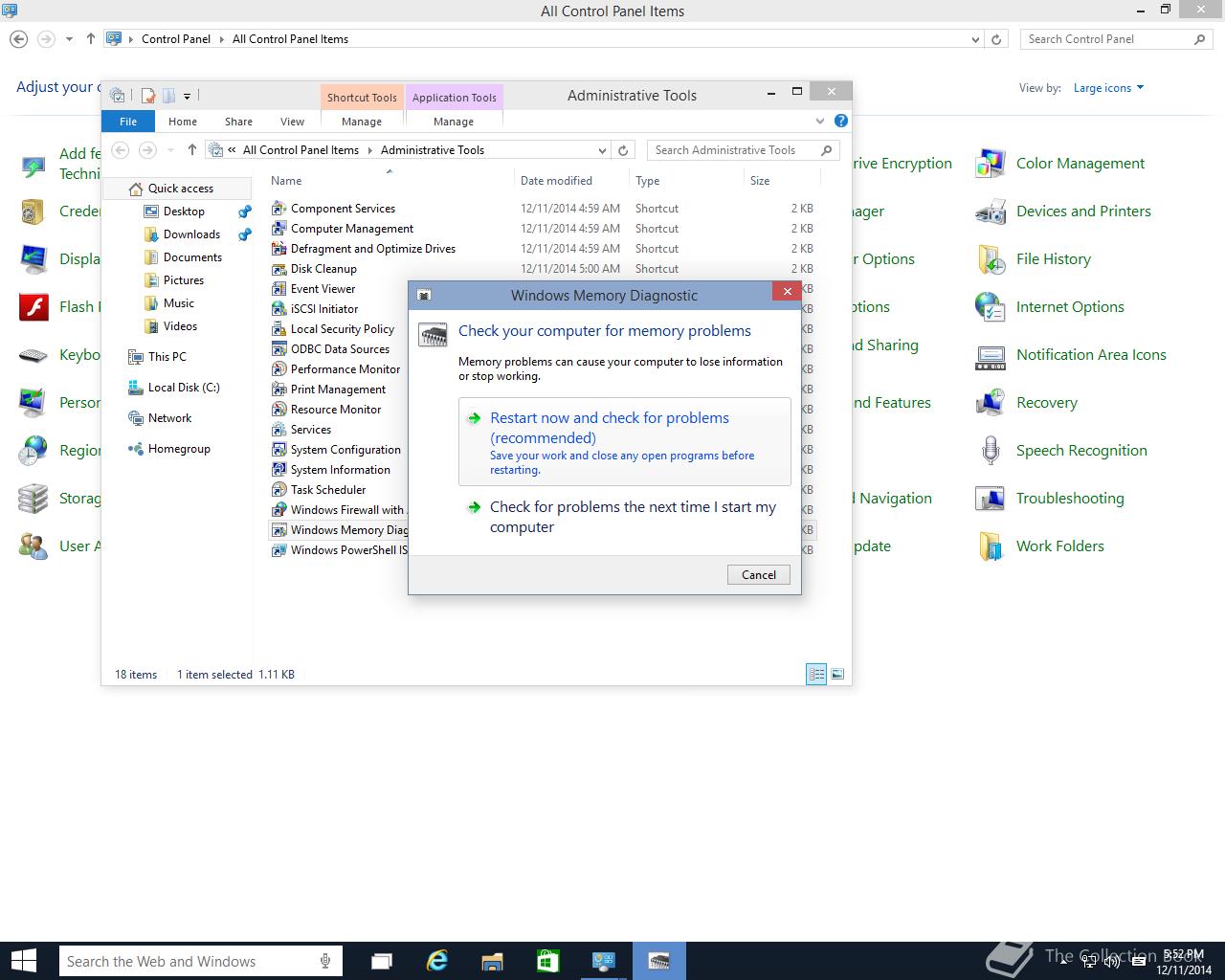The width and height of the screenshot is (1225, 980).
Task: Click Windows Memory Diagnostic taskbar icon
Action: [x=658, y=961]
